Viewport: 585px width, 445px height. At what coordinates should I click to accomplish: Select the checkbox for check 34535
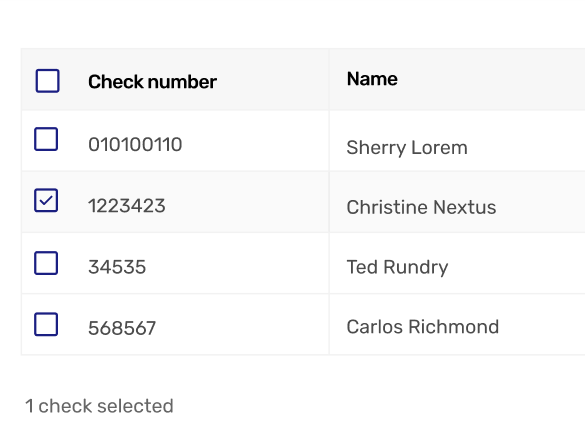coord(46,263)
